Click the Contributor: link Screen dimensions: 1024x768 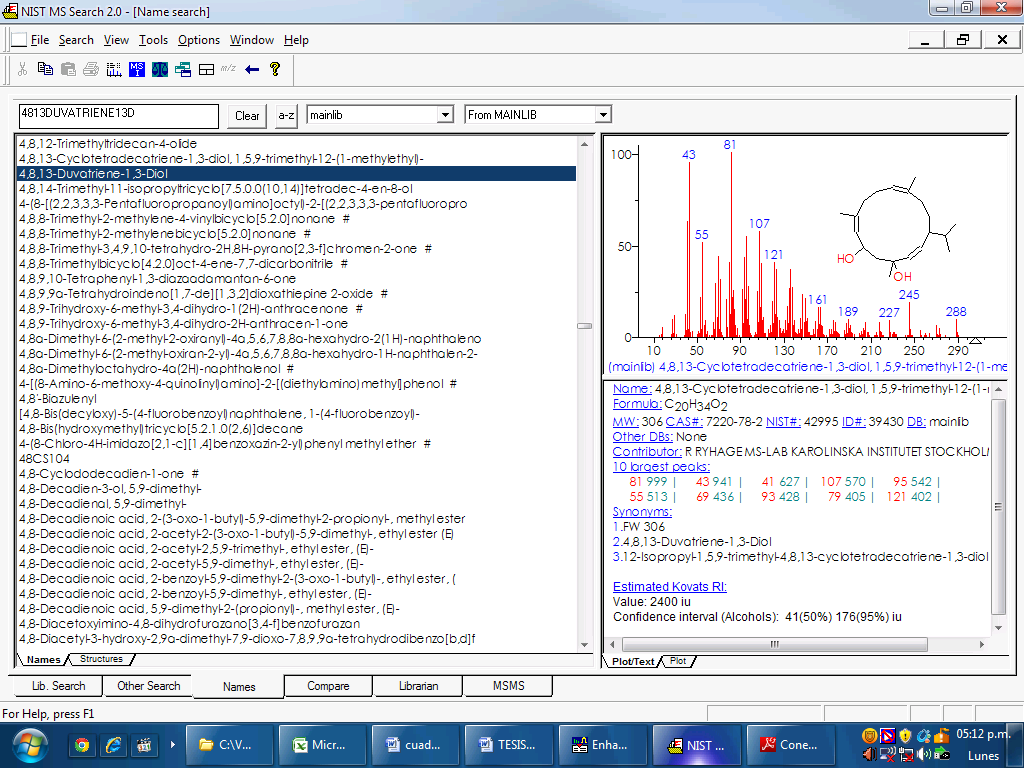point(647,452)
